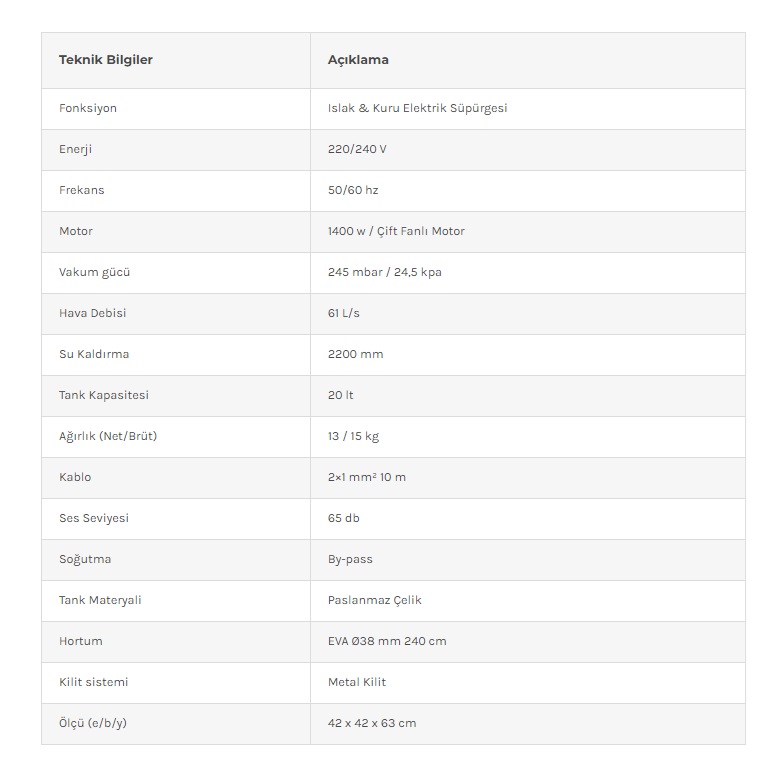Click the 220/240 V value
Viewport: 777px width, 781px height.
(x=357, y=149)
